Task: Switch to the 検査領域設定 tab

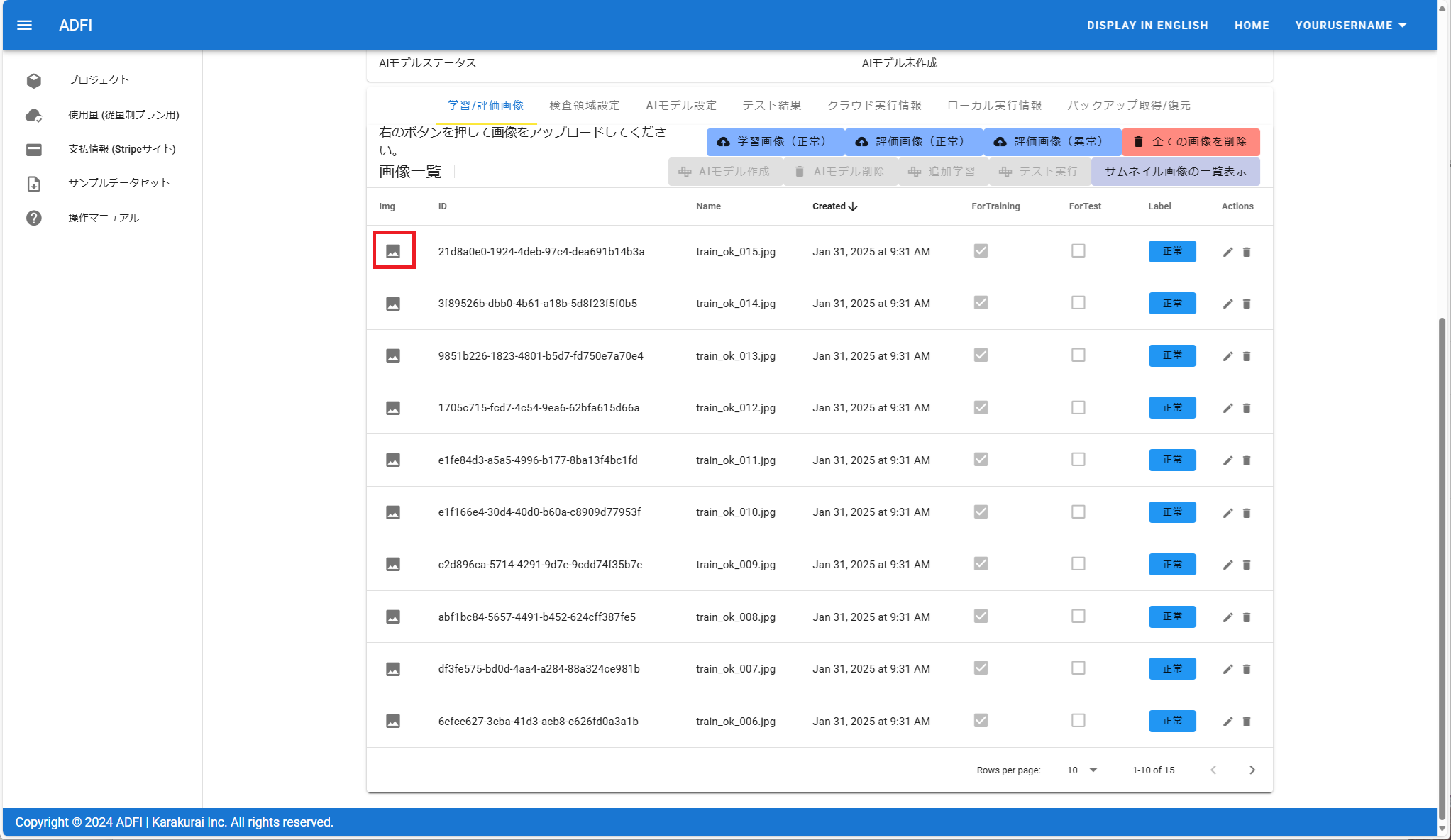Action: [x=584, y=105]
